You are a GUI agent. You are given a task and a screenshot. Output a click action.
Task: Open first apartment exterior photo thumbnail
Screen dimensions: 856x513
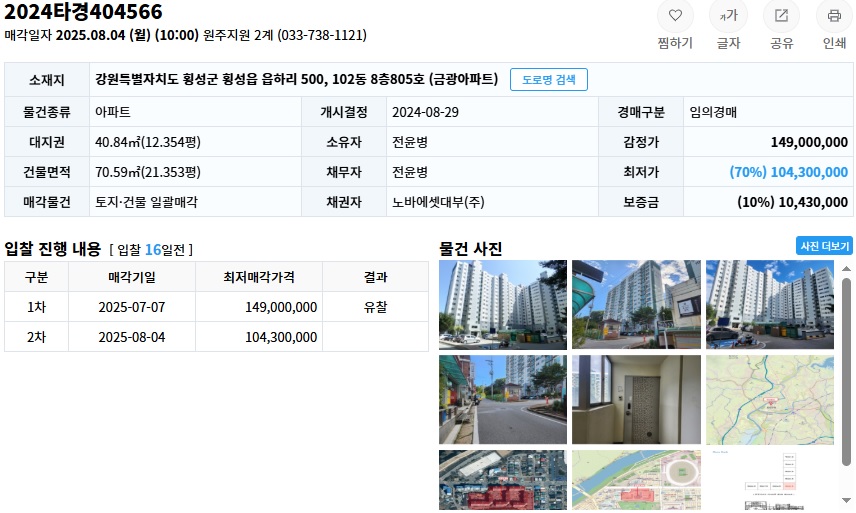point(503,305)
